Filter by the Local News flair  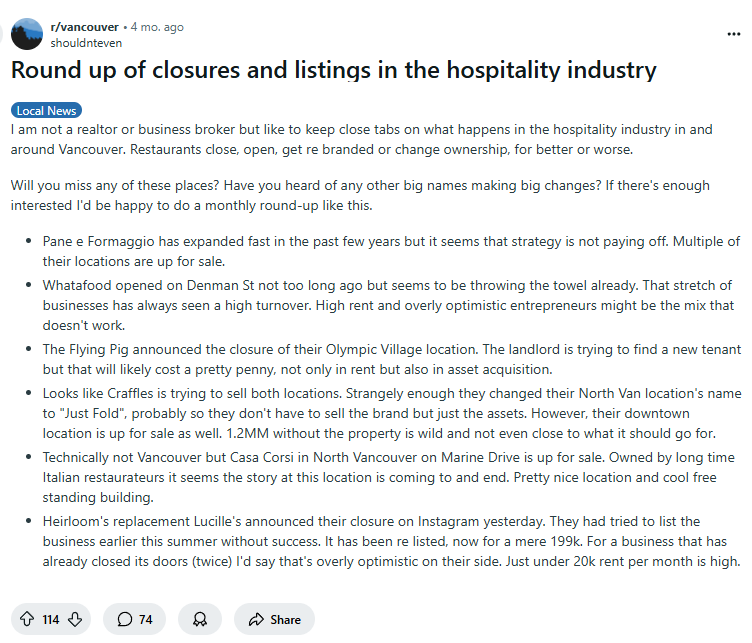tap(47, 111)
